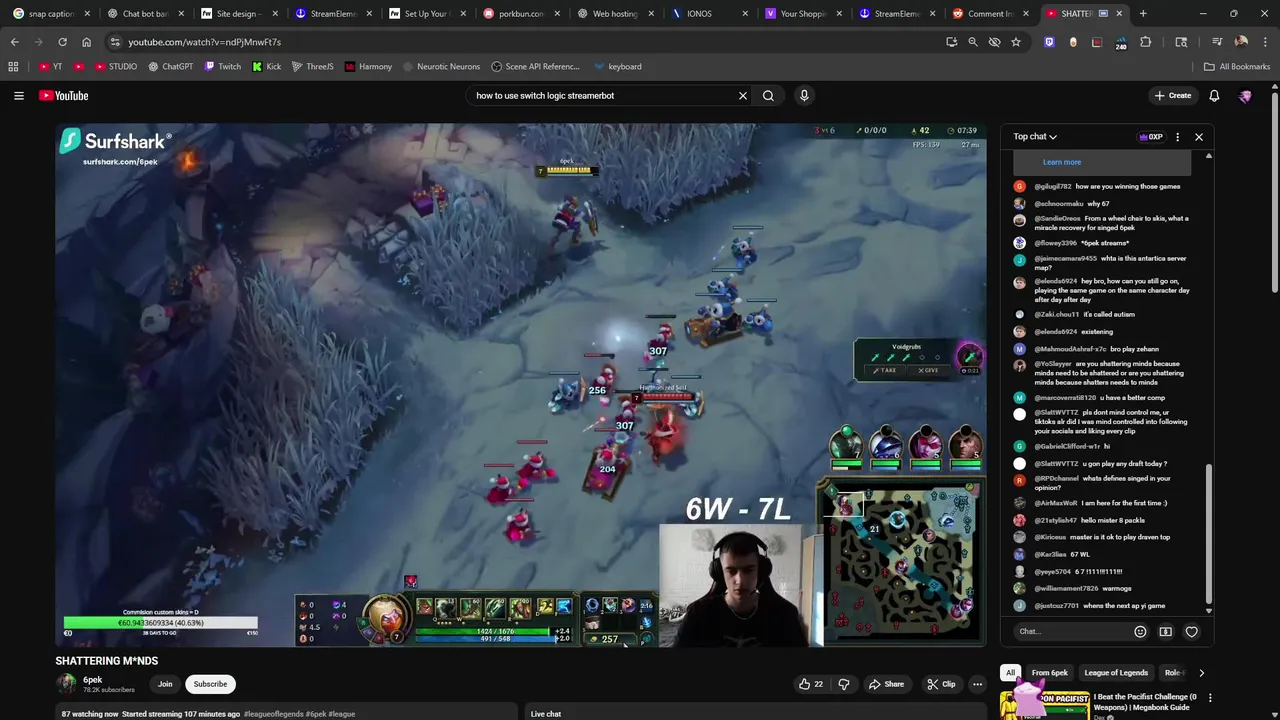Viewport: 1280px width, 720px height.
Task: Open the ThreeJS bookmark
Action: (x=312, y=67)
